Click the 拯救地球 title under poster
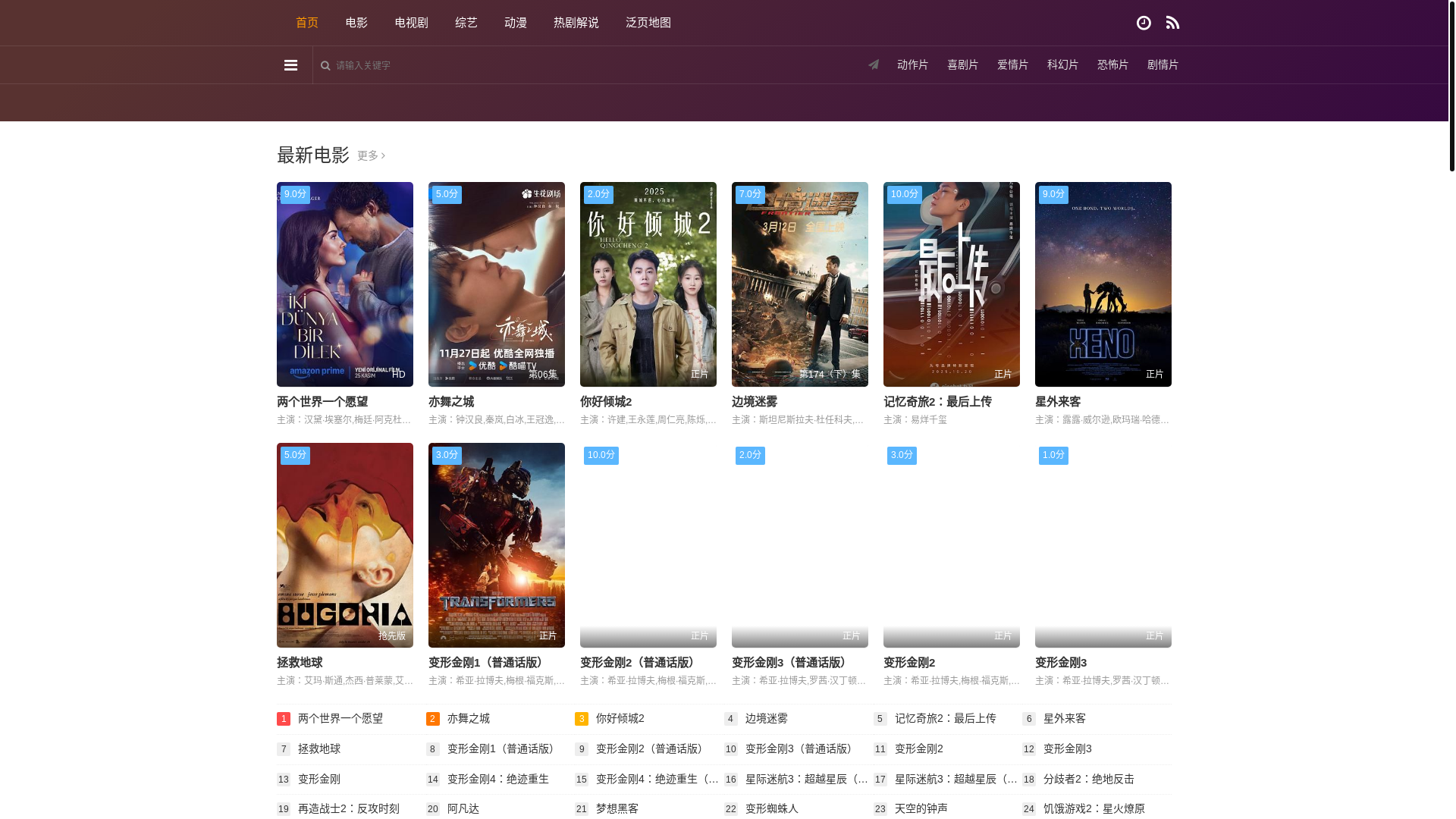Screen dimensions: 1456x819 300,663
